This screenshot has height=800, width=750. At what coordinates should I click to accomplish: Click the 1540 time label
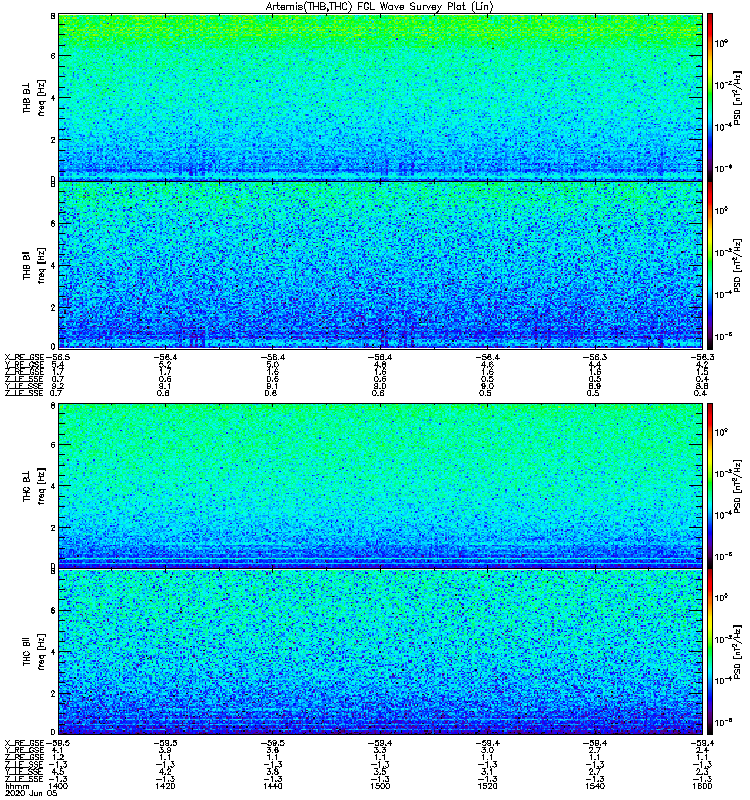[594, 786]
